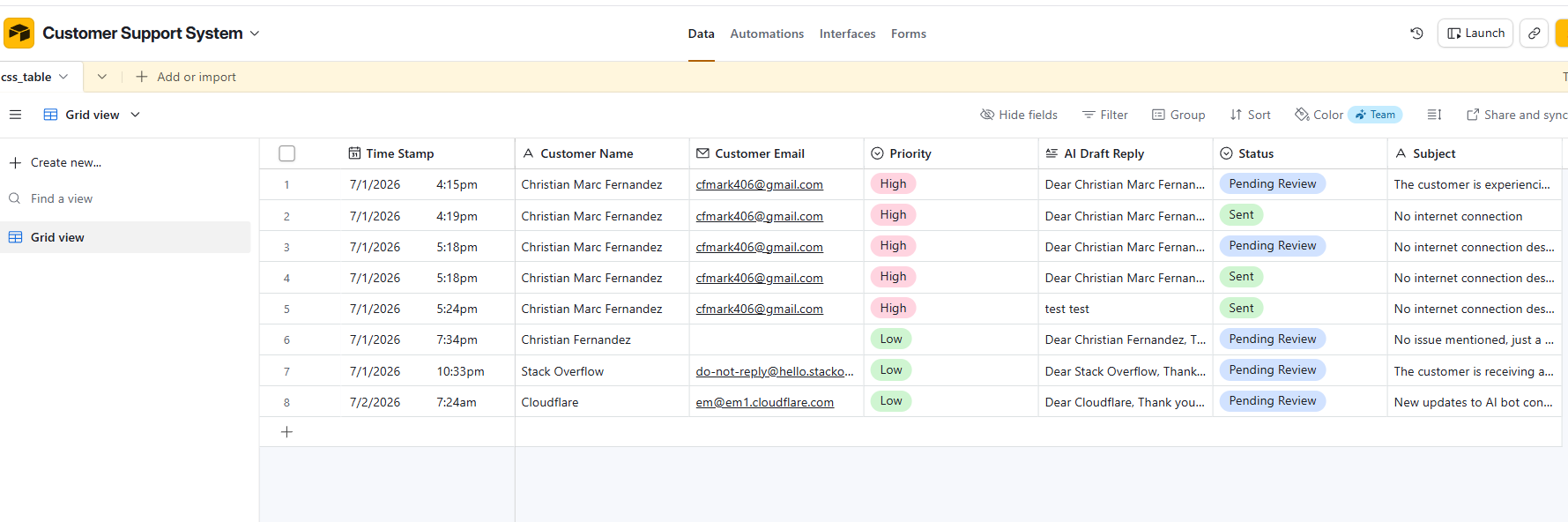The width and height of the screenshot is (1568, 522).
Task: Click Pending Review status in row 3
Action: coord(1272,245)
